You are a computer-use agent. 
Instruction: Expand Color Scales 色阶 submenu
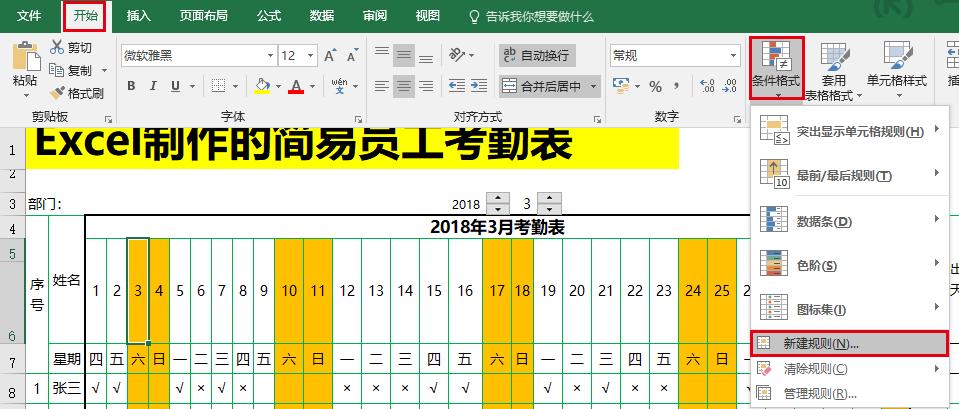point(850,265)
